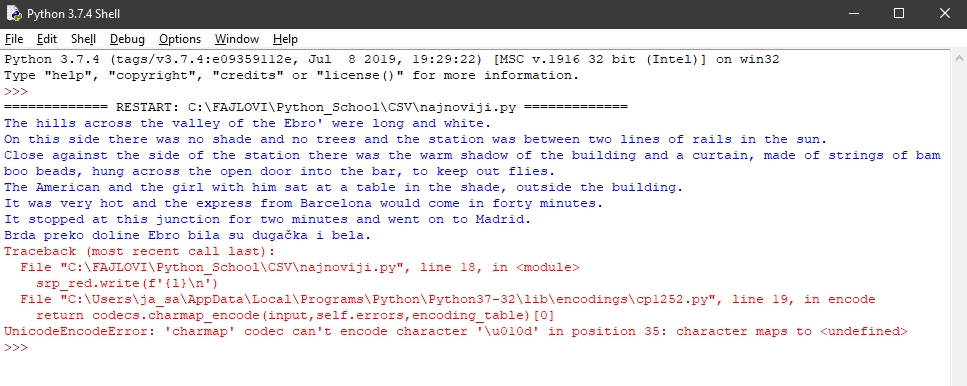Image resolution: width=967 pixels, height=386 pixels.
Task: Open the Window menu
Action: (x=237, y=39)
